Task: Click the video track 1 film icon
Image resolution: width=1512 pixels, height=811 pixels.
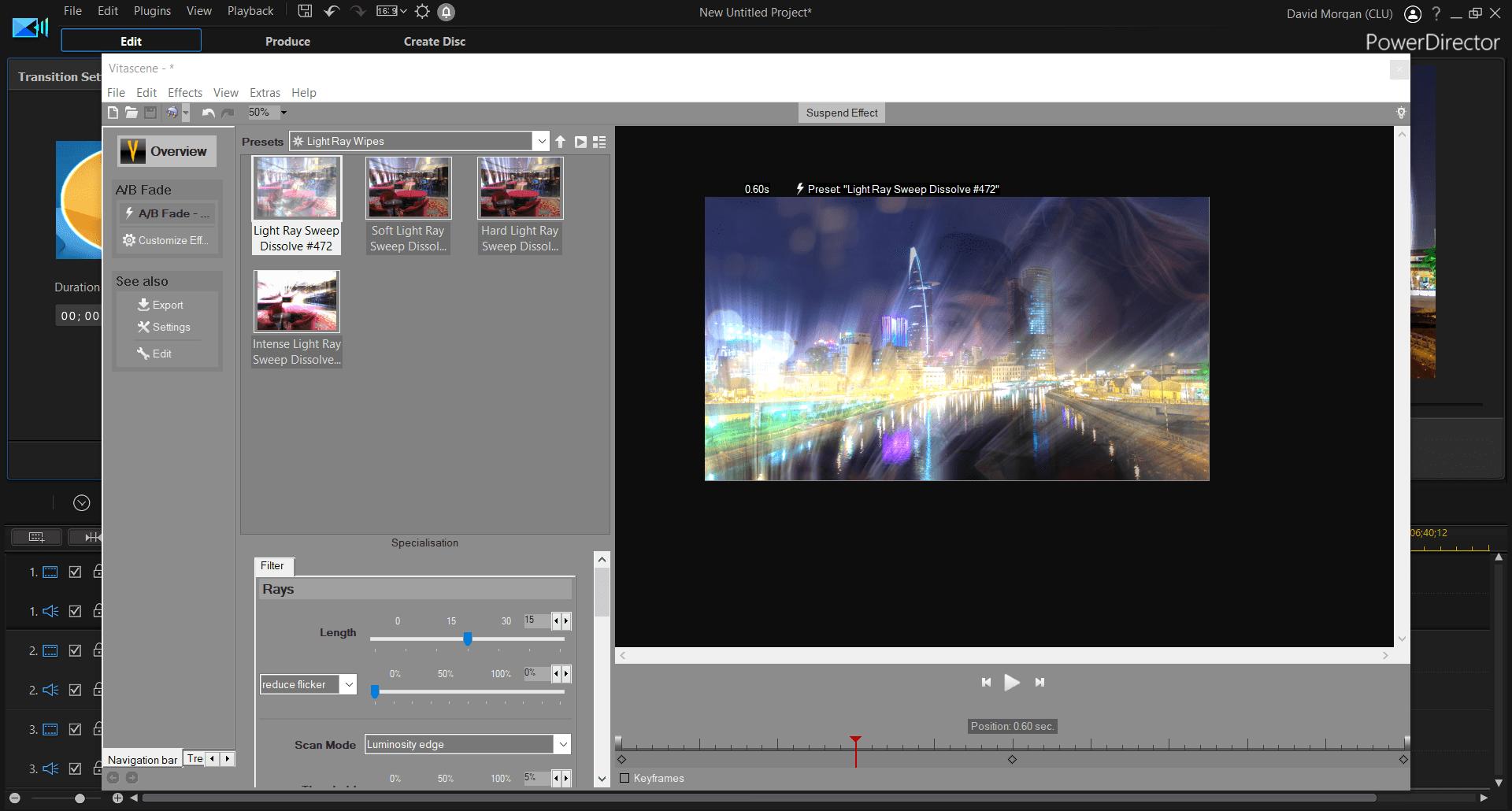Action: pos(50,572)
